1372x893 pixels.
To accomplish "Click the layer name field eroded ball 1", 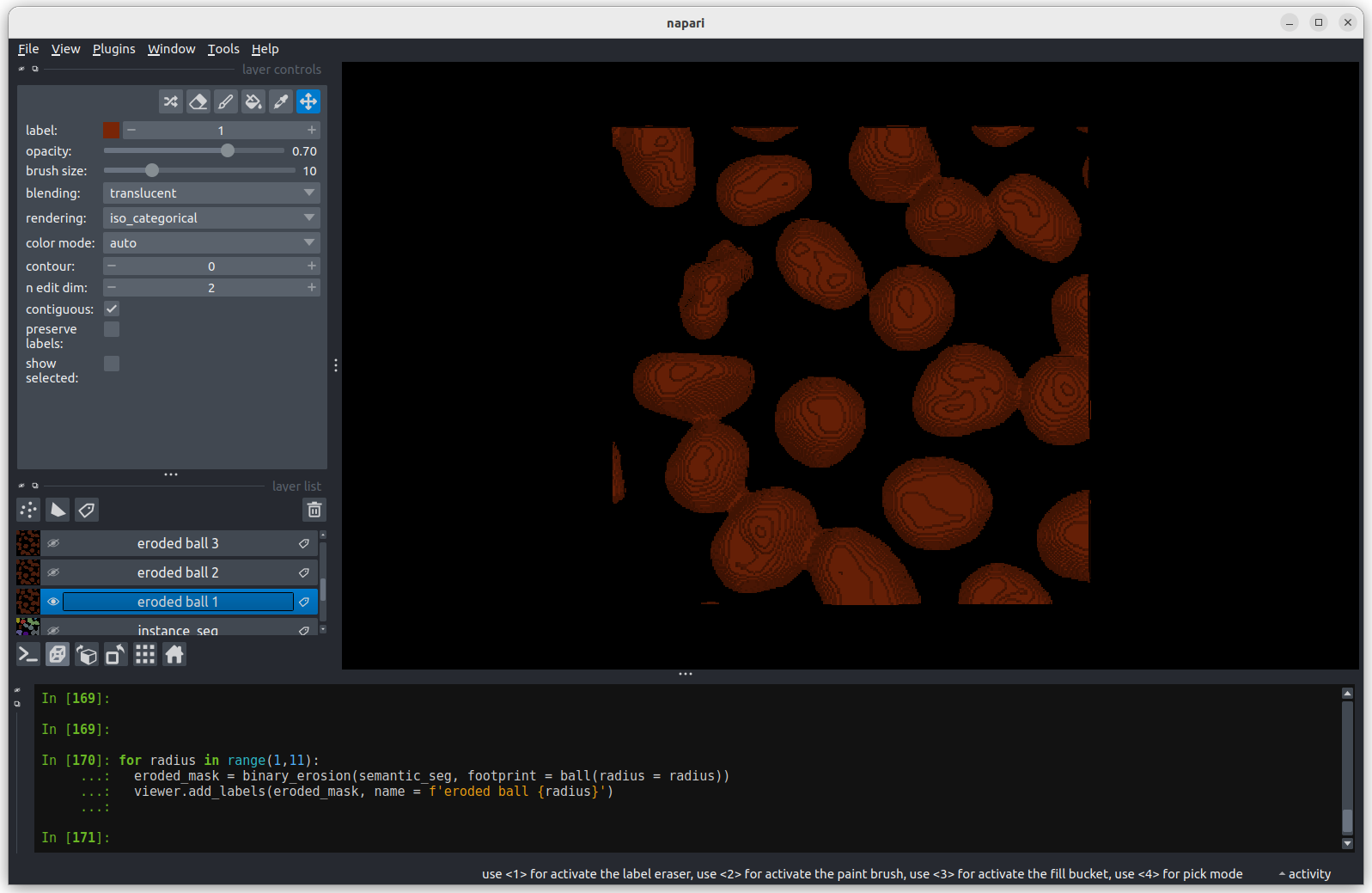I will 179,602.
